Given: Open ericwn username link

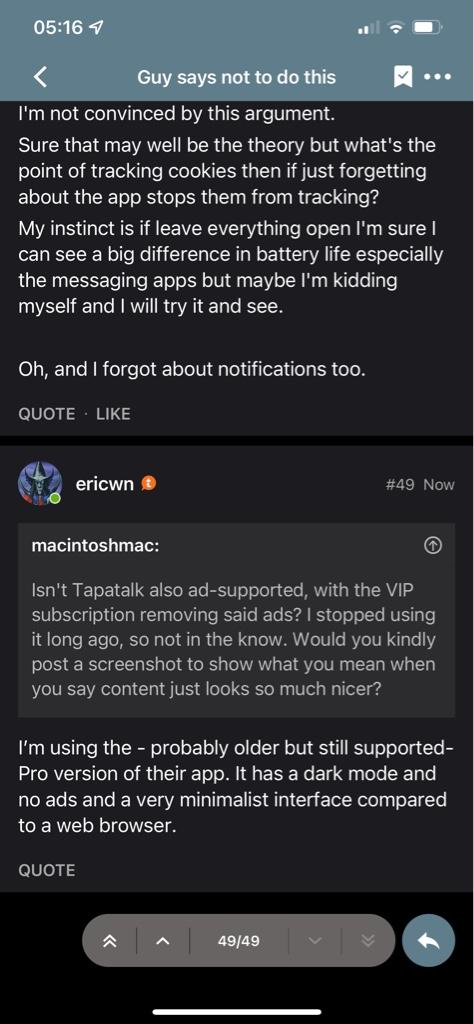Looking at the screenshot, I should pos(104,484).
